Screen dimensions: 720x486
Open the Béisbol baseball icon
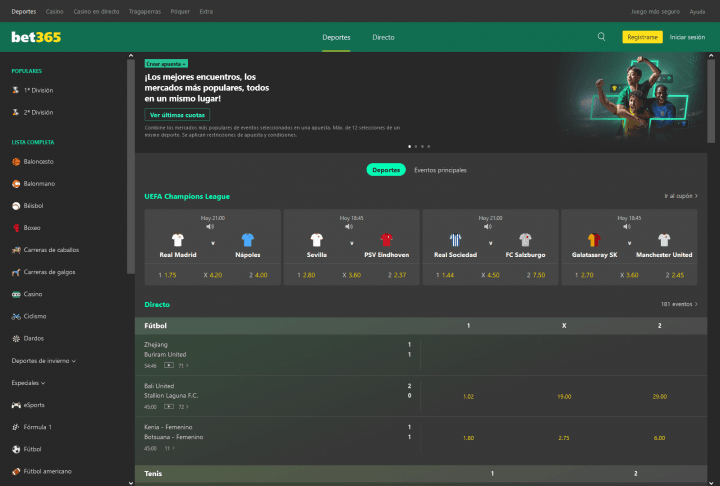coord(16,206)
